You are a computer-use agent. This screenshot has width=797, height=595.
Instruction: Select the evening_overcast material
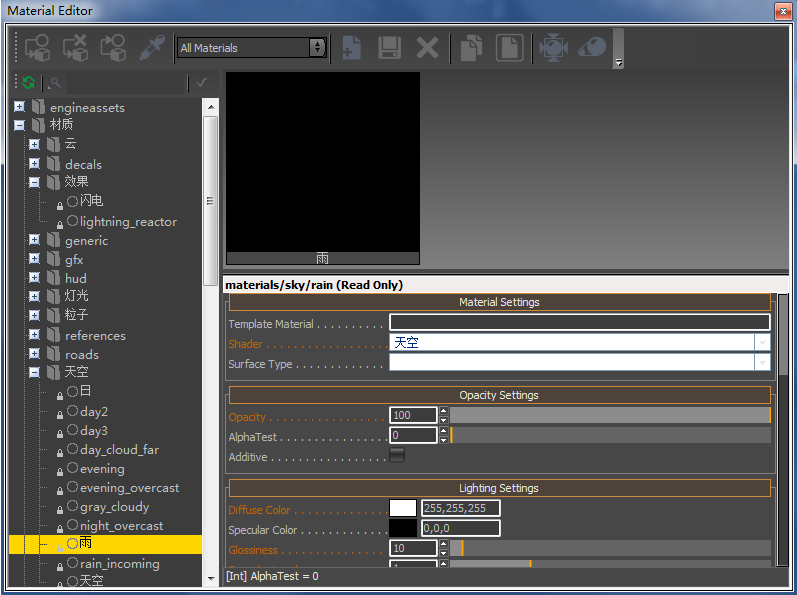tap(129, 488)
